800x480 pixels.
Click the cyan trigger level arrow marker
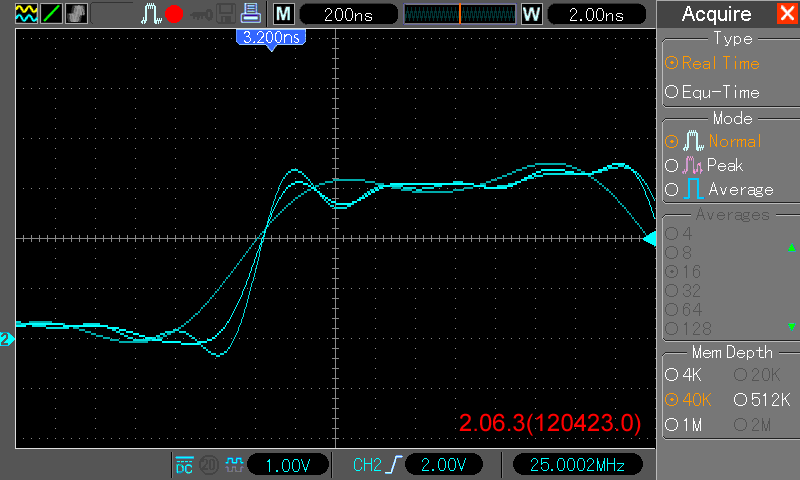pos(649,239)
